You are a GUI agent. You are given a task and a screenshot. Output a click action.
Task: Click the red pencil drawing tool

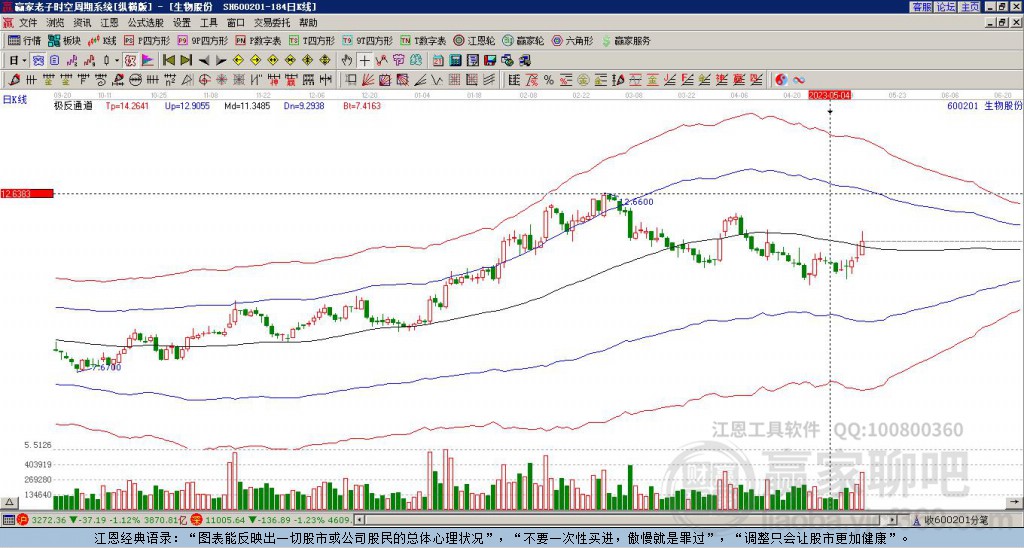click(x=13, y=80)
